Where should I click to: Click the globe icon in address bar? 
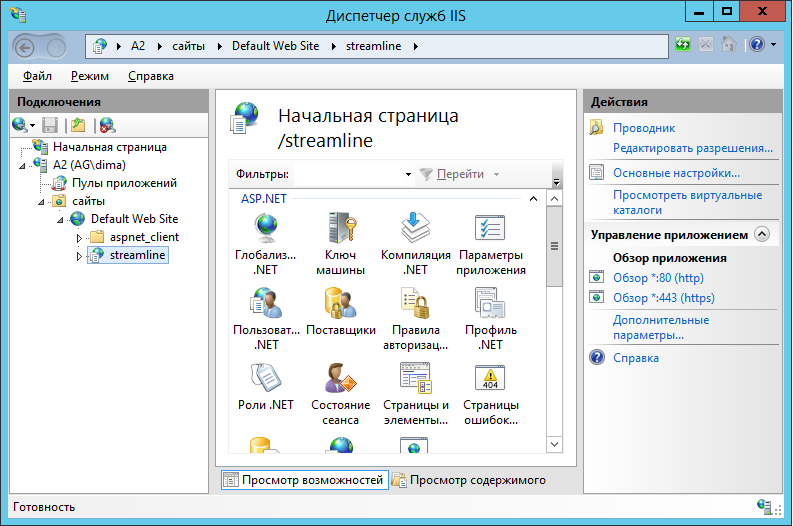(100, 46)
